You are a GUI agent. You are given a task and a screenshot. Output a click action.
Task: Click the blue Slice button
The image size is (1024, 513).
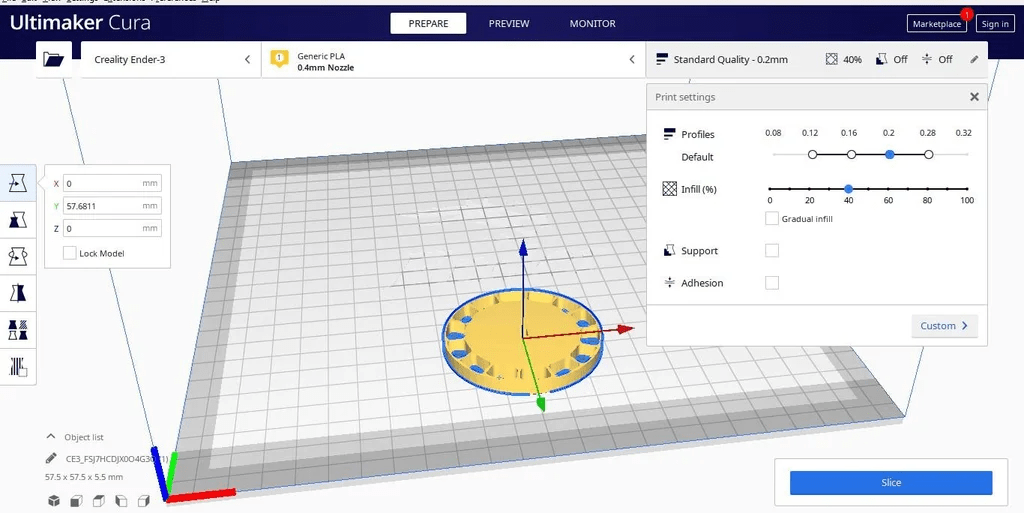890,483
